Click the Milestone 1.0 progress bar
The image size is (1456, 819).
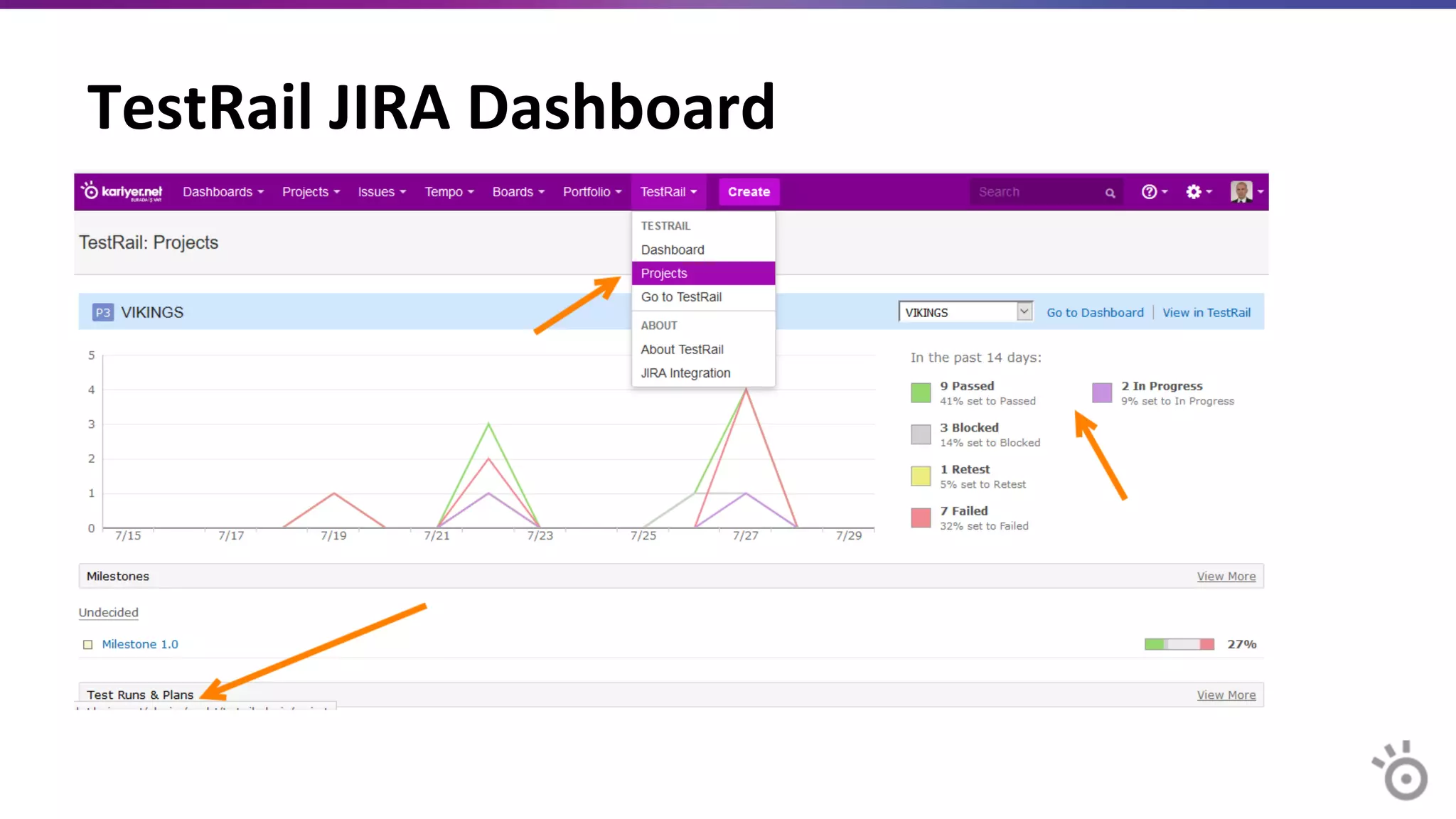[x=1179, y=644]
